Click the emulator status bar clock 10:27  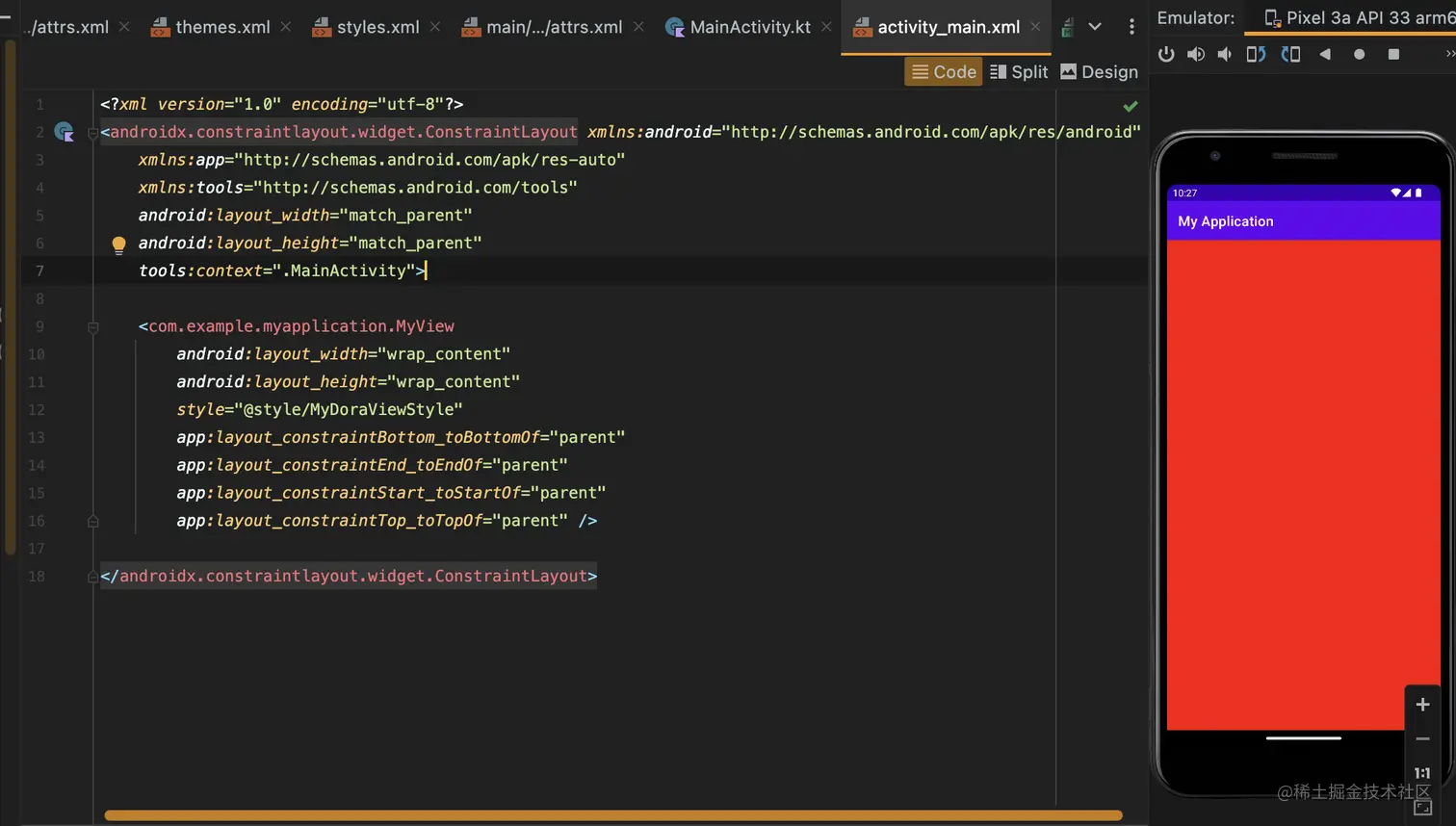[1184, 194]
